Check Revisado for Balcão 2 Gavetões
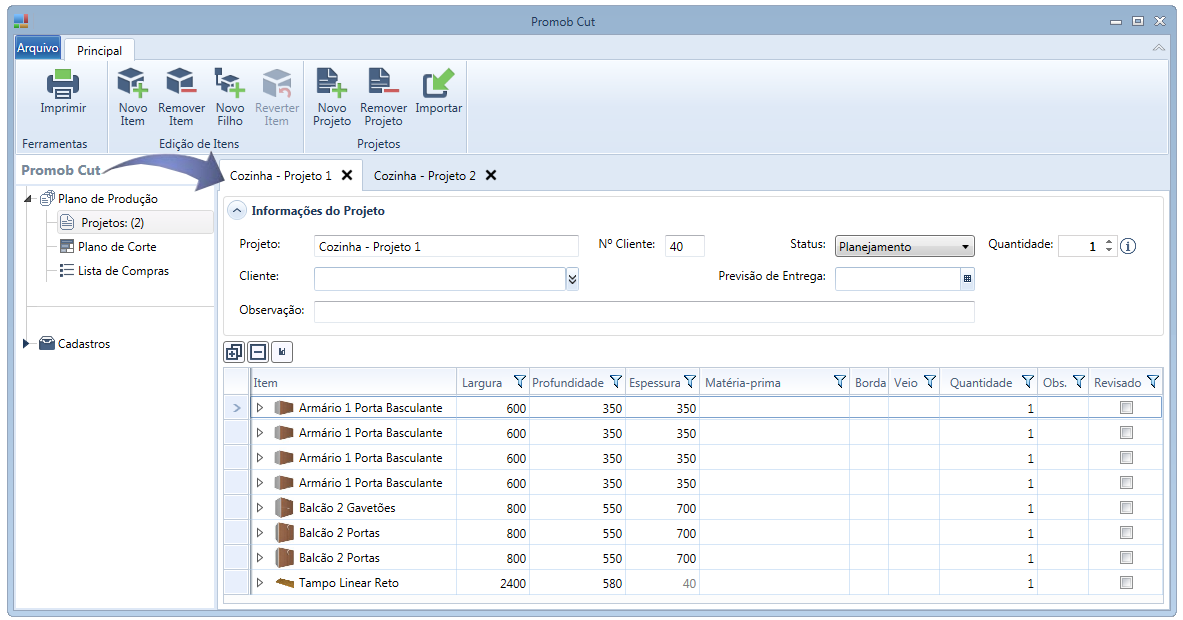Screen dimensions: 1183x620 [1126, 508]
